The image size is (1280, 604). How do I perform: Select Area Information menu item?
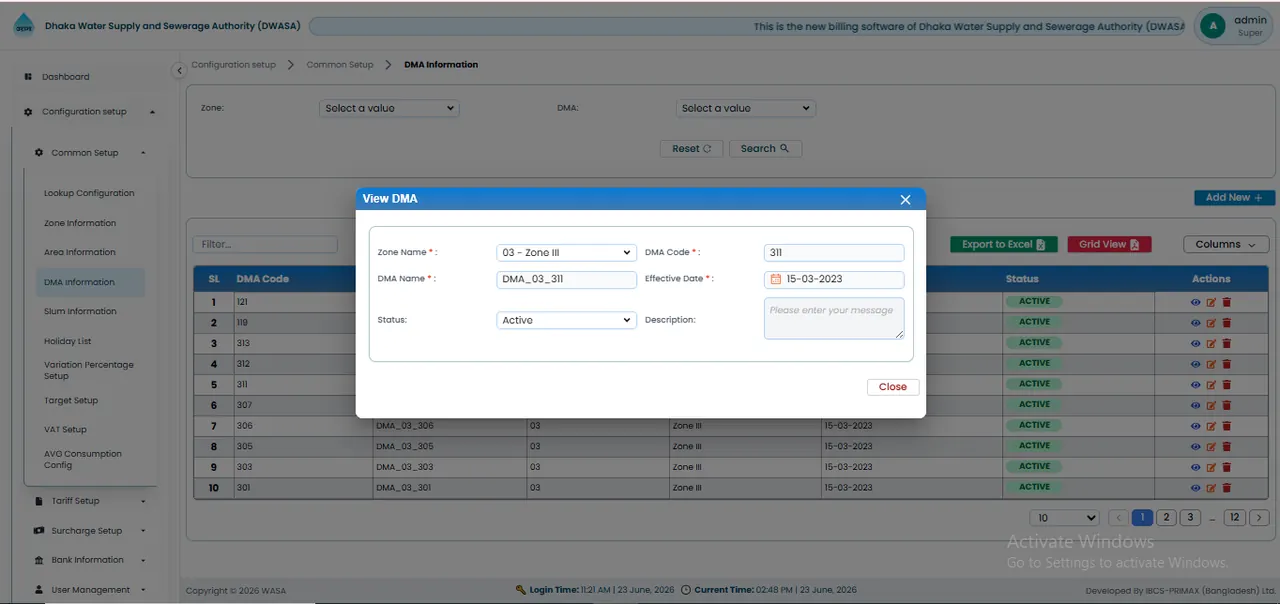tap(80, 252)
